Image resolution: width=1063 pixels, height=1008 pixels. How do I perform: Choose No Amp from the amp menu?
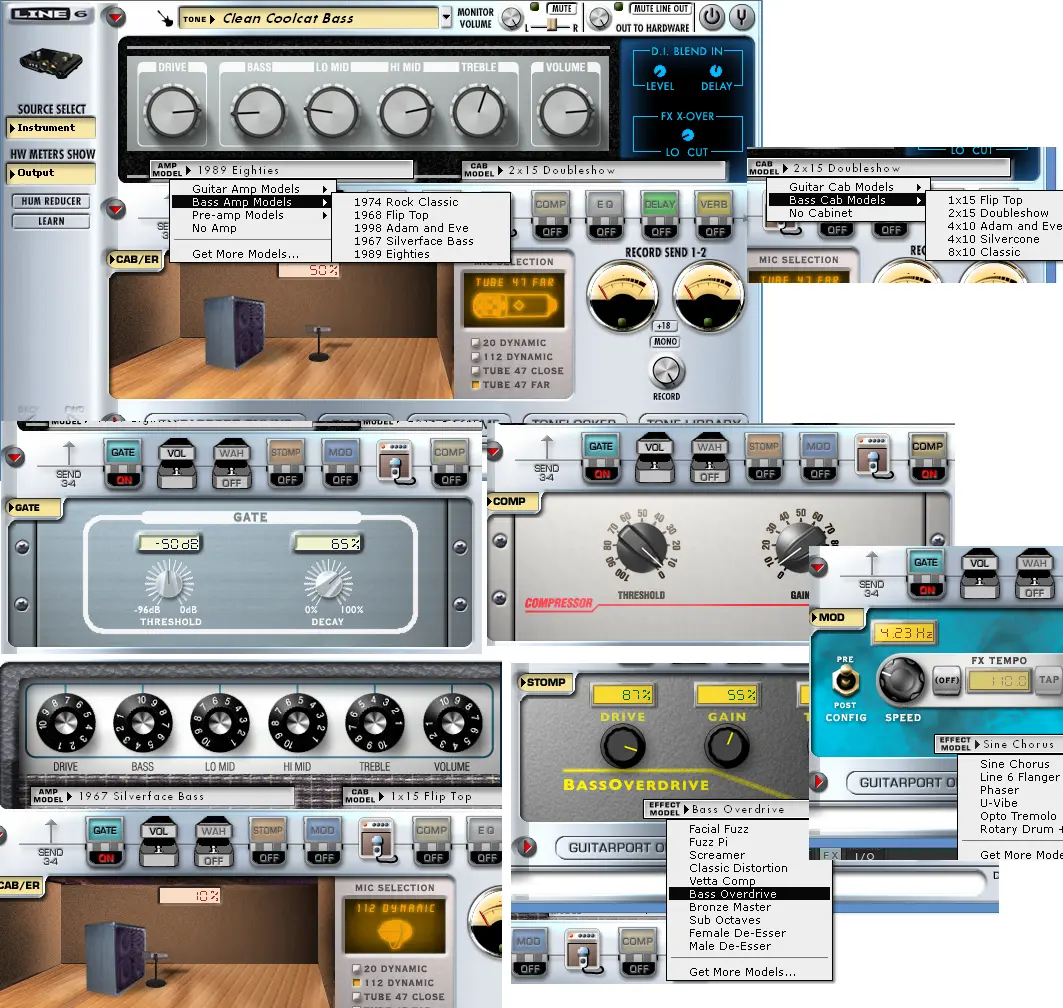214,228
